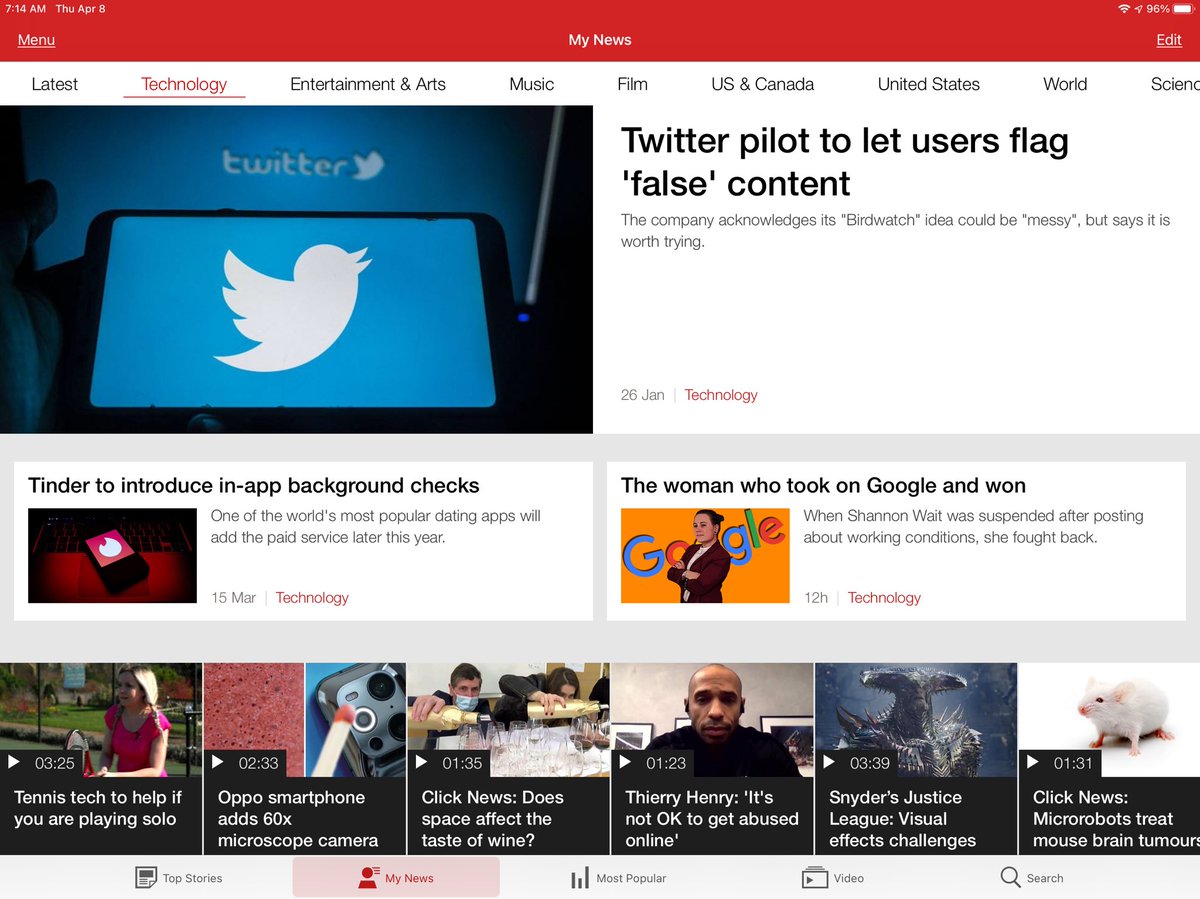
Task: Open the tennis reporter video thumbnail
Action: point(101,719)
